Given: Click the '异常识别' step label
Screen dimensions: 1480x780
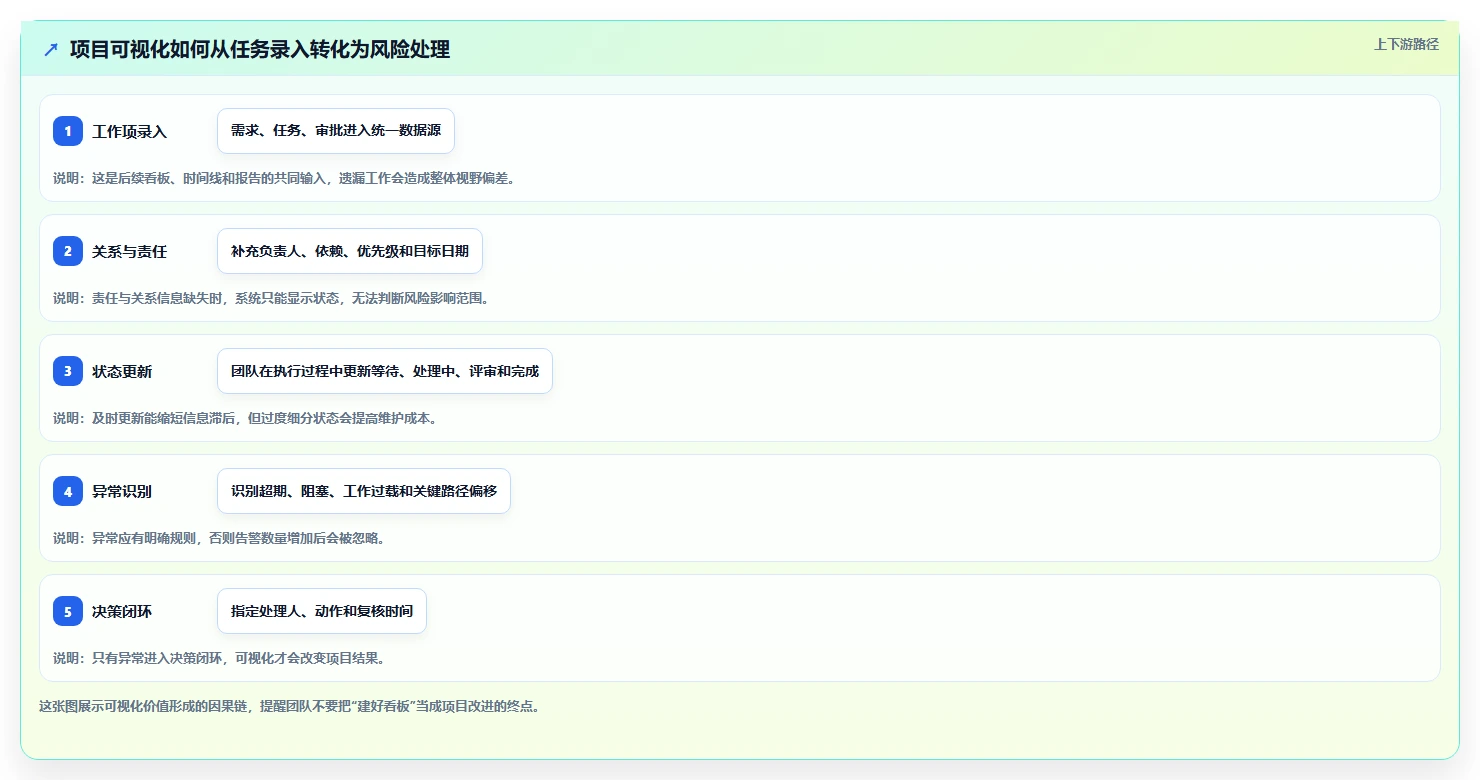Looking at the screenshot, I should point(122,492).
